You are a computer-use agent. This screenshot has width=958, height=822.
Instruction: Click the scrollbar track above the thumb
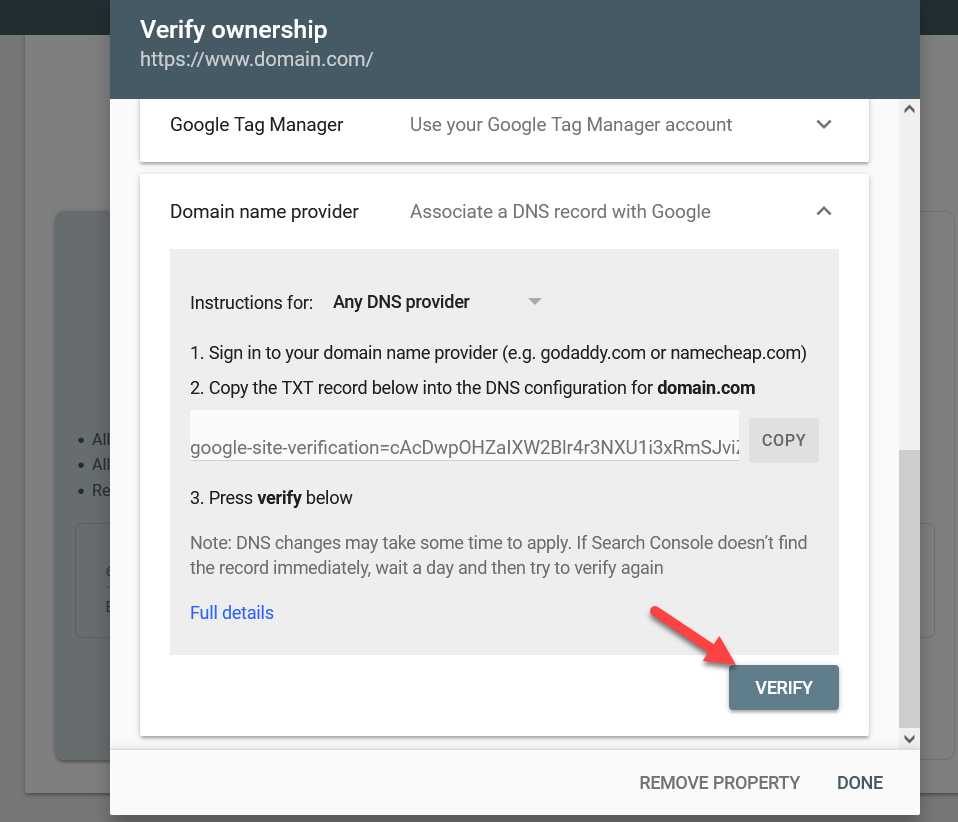point(909,283)
